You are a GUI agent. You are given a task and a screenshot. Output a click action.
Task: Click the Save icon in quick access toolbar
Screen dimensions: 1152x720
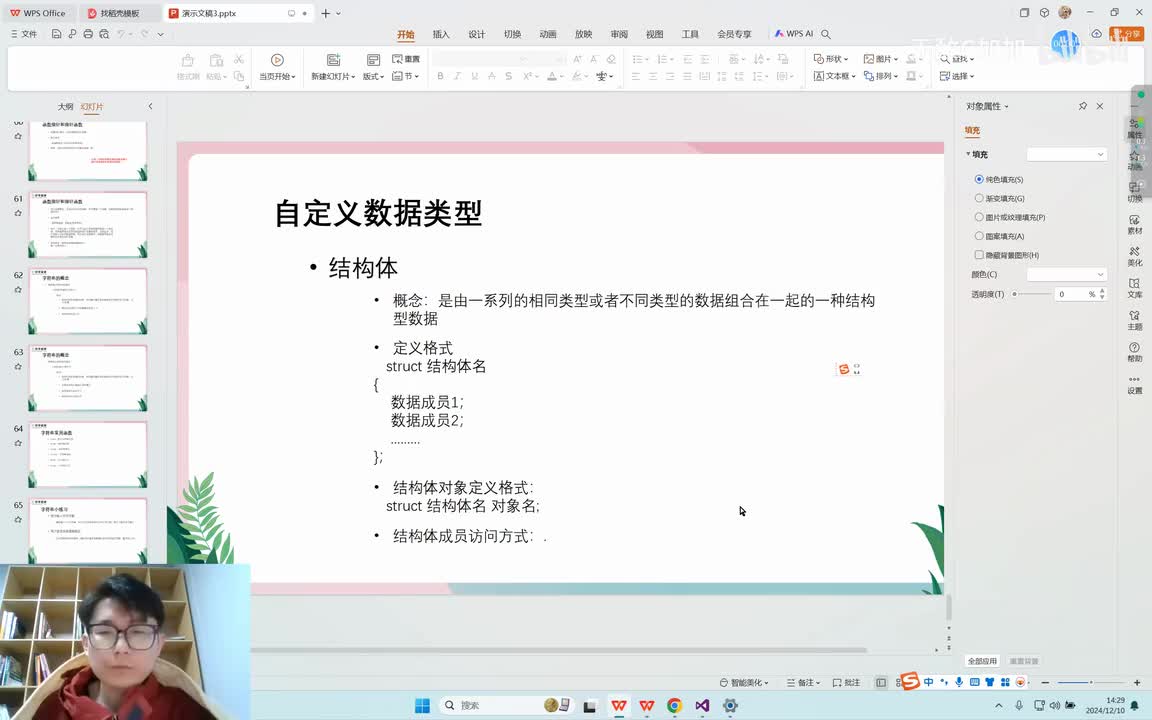[56, 34]
